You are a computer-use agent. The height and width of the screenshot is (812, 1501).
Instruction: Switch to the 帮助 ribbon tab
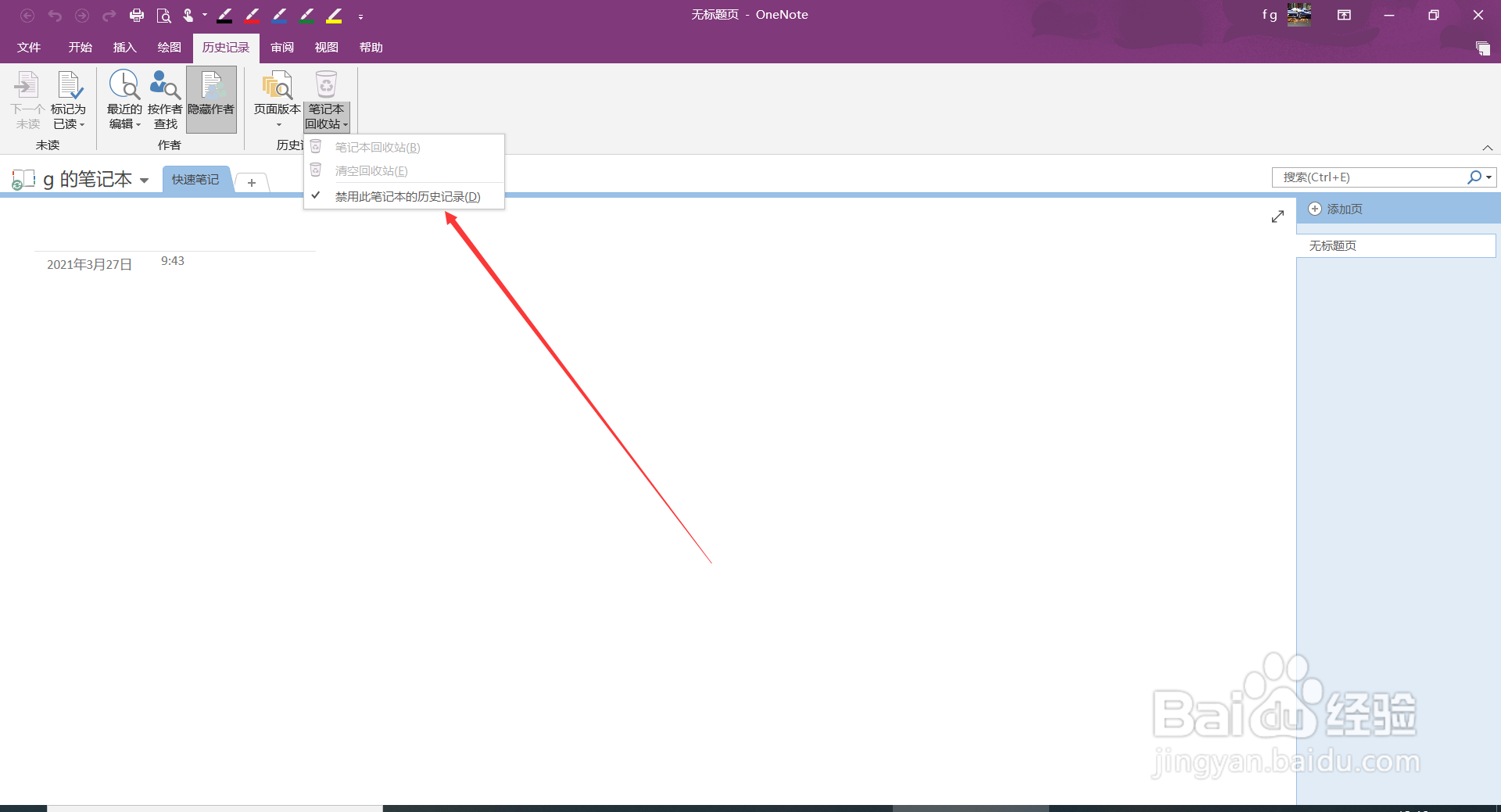point(371,48)
